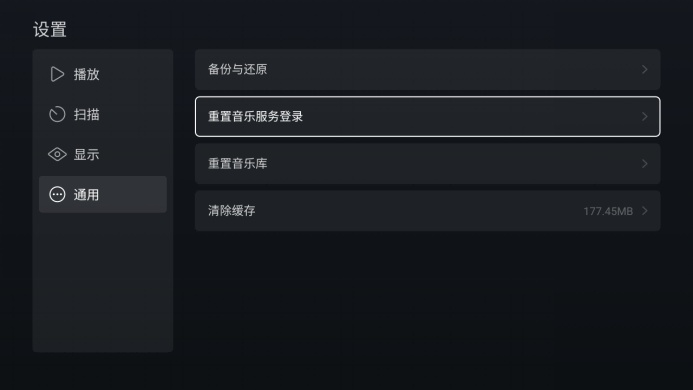
Task: Click the 设置 page title
Action: [x=50, y=30]
